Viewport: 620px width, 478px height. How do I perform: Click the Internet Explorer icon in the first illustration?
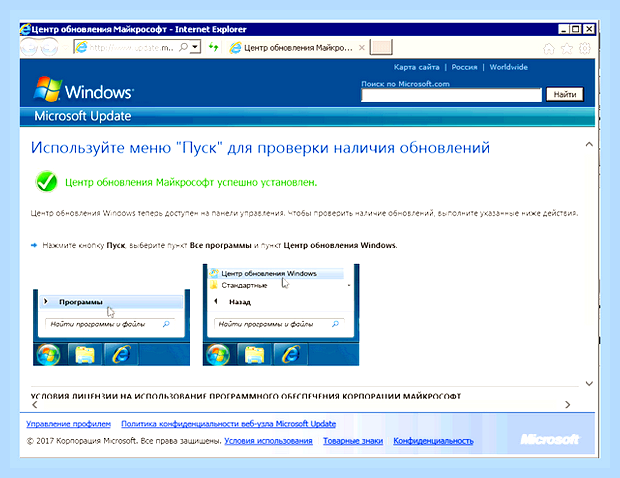(x=121, y=354)
